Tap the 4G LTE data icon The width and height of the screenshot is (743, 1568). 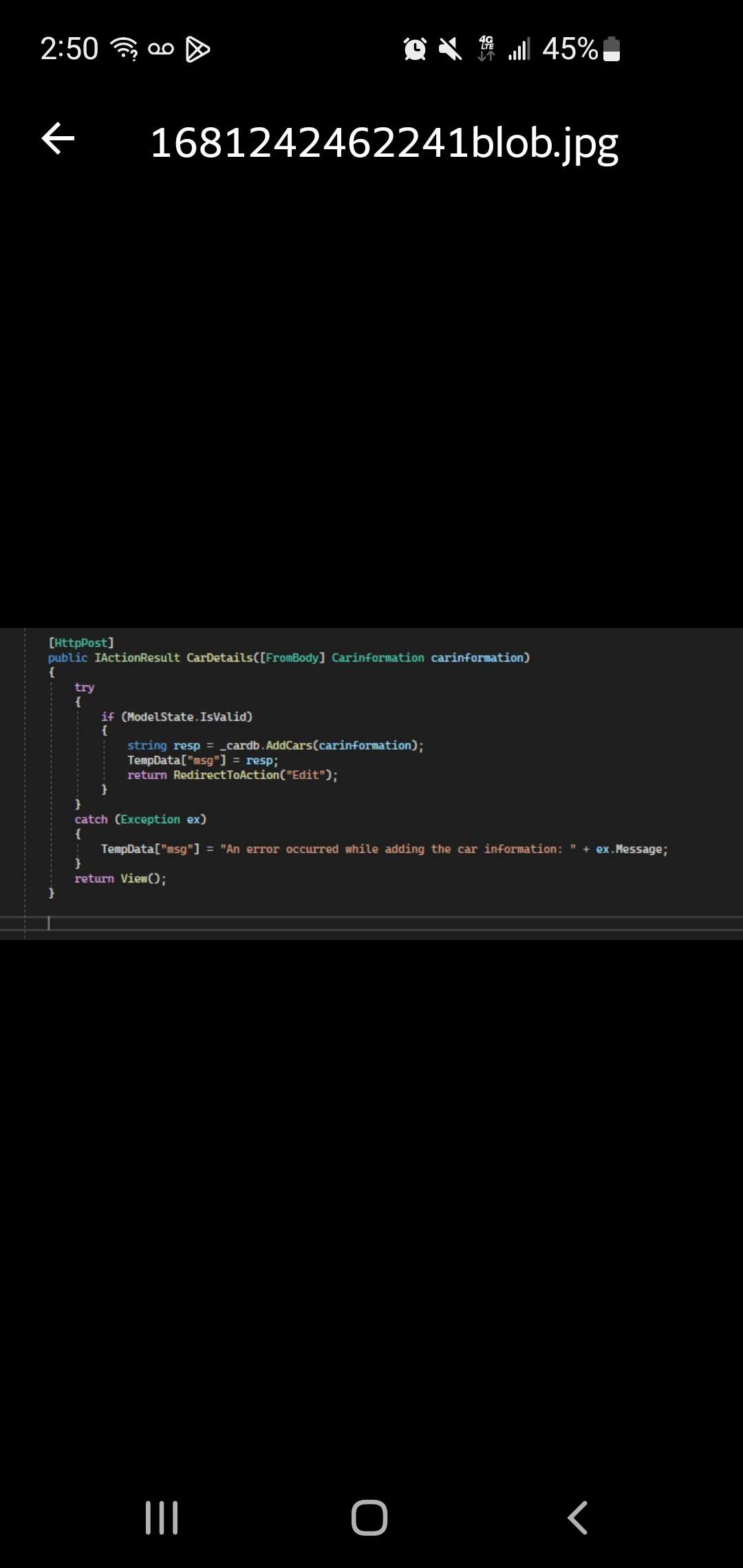tap(486, 49)
